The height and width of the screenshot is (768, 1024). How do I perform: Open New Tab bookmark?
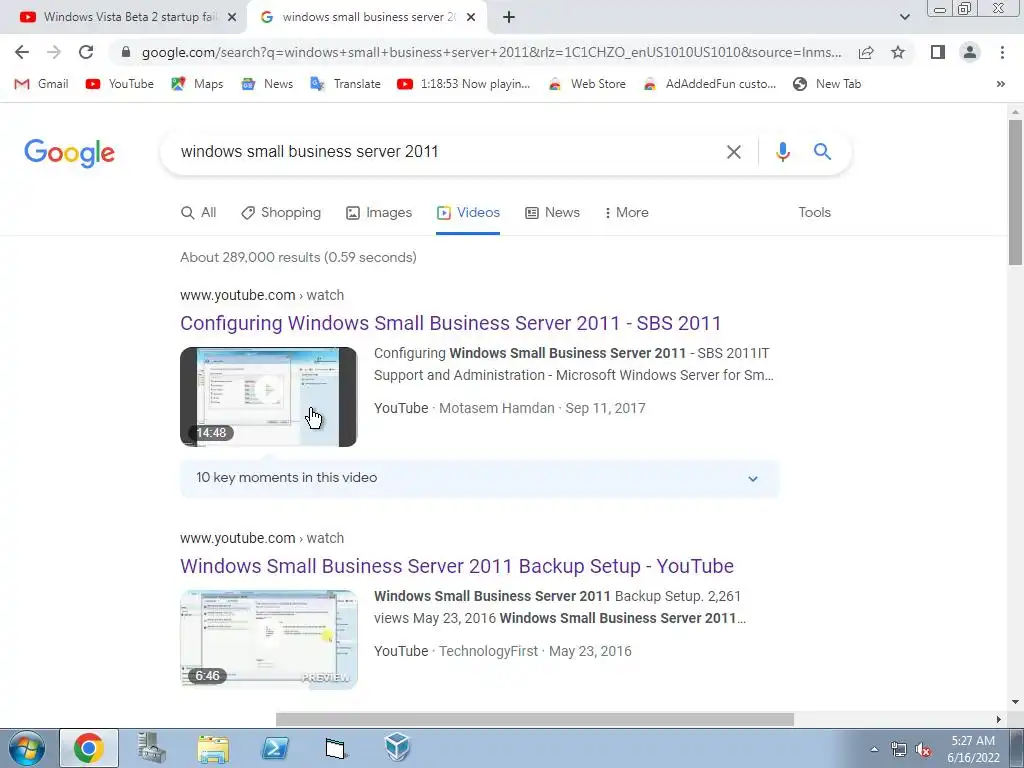pyautogui.click(x=827, y=84)
